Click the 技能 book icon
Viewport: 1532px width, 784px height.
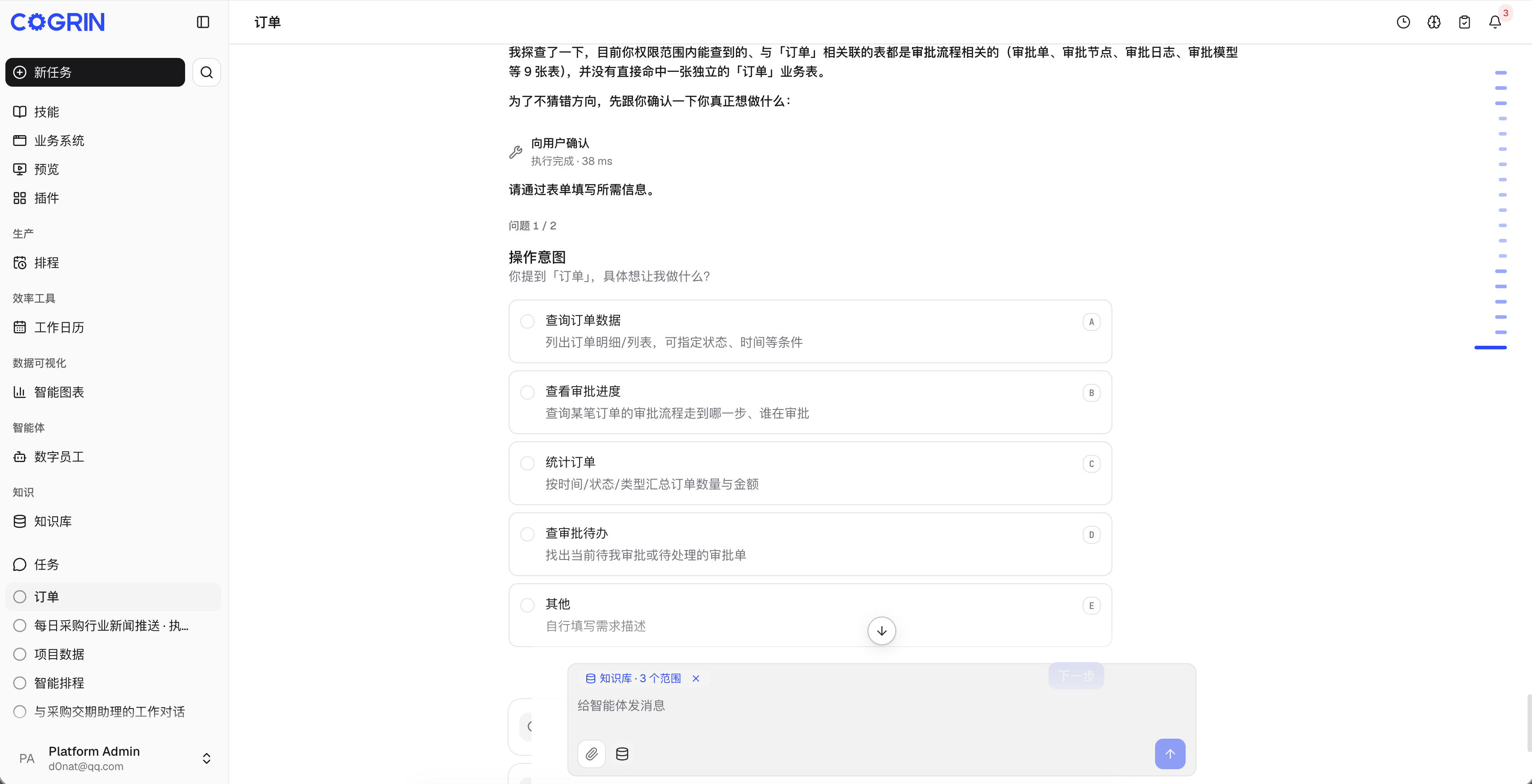tap(20, 112)
